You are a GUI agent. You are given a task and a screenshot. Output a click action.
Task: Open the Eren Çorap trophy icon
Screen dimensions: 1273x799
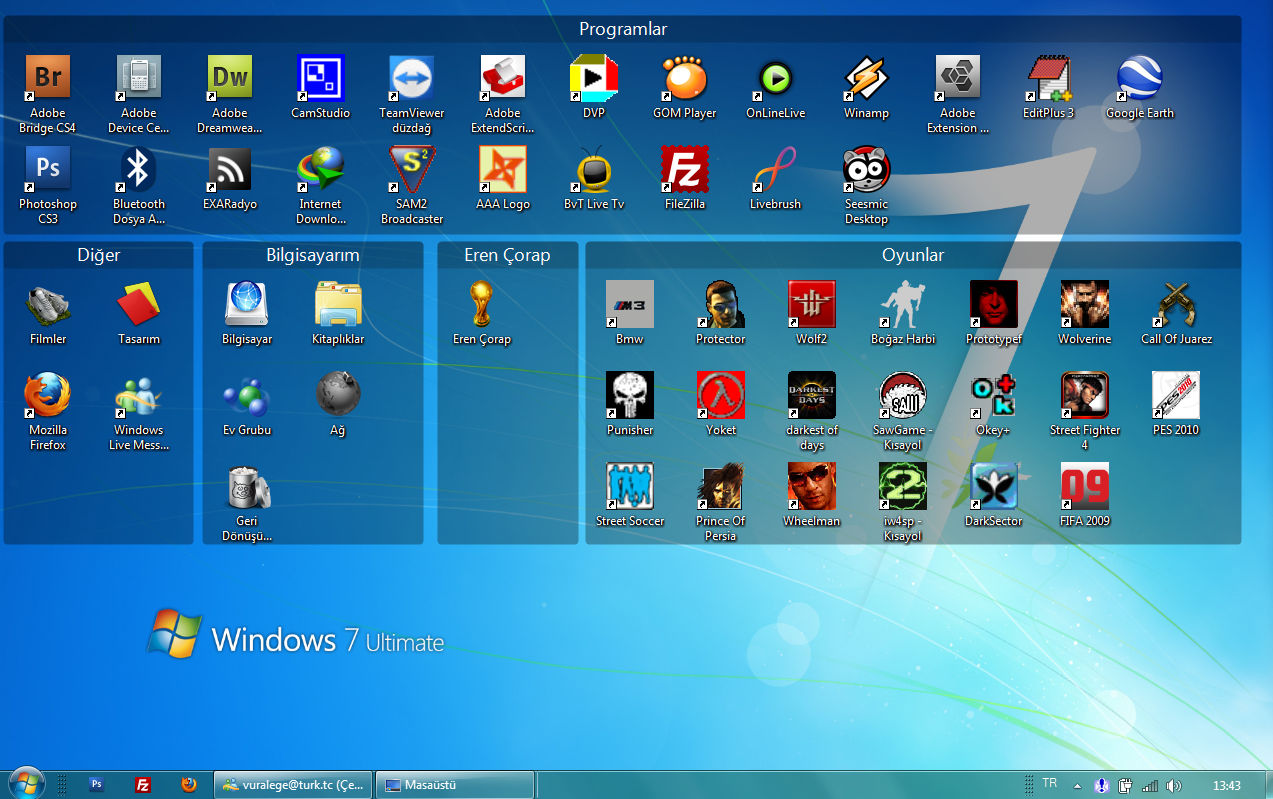coord(482,304)
